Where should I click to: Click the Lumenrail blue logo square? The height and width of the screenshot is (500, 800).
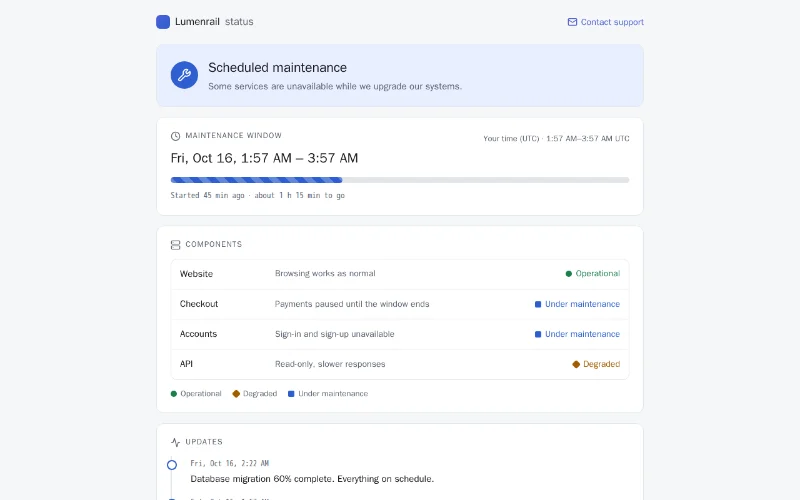pos(163,22)
